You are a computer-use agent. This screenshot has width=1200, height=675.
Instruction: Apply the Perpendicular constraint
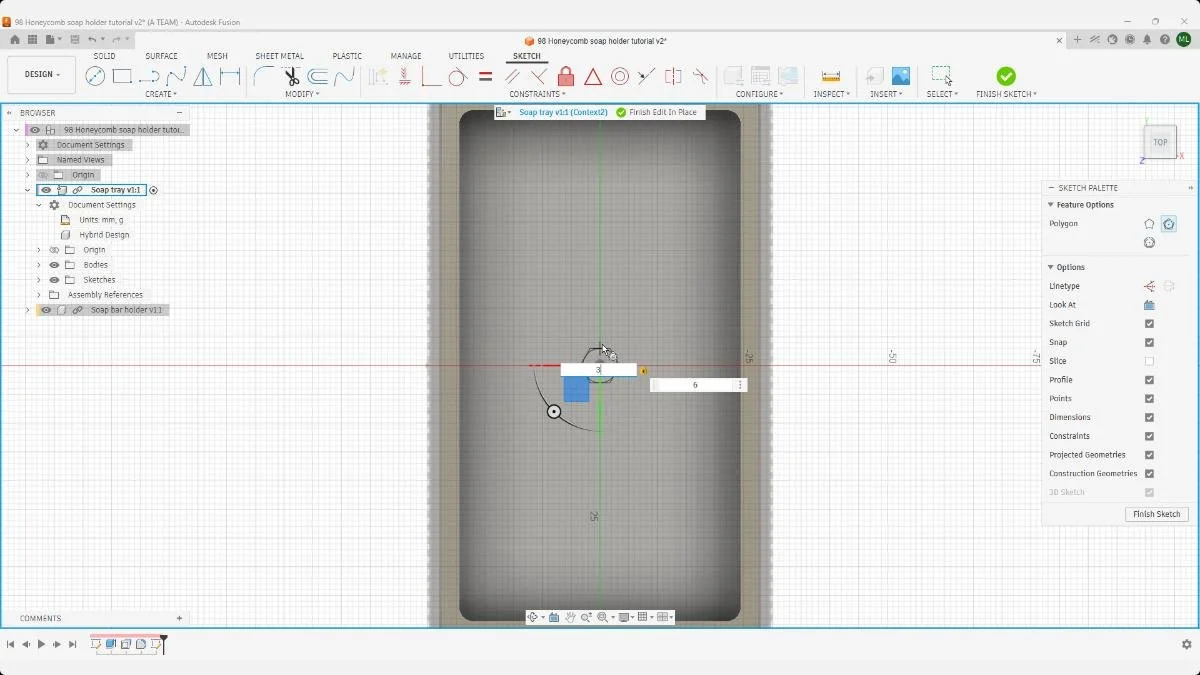point(539,76)
